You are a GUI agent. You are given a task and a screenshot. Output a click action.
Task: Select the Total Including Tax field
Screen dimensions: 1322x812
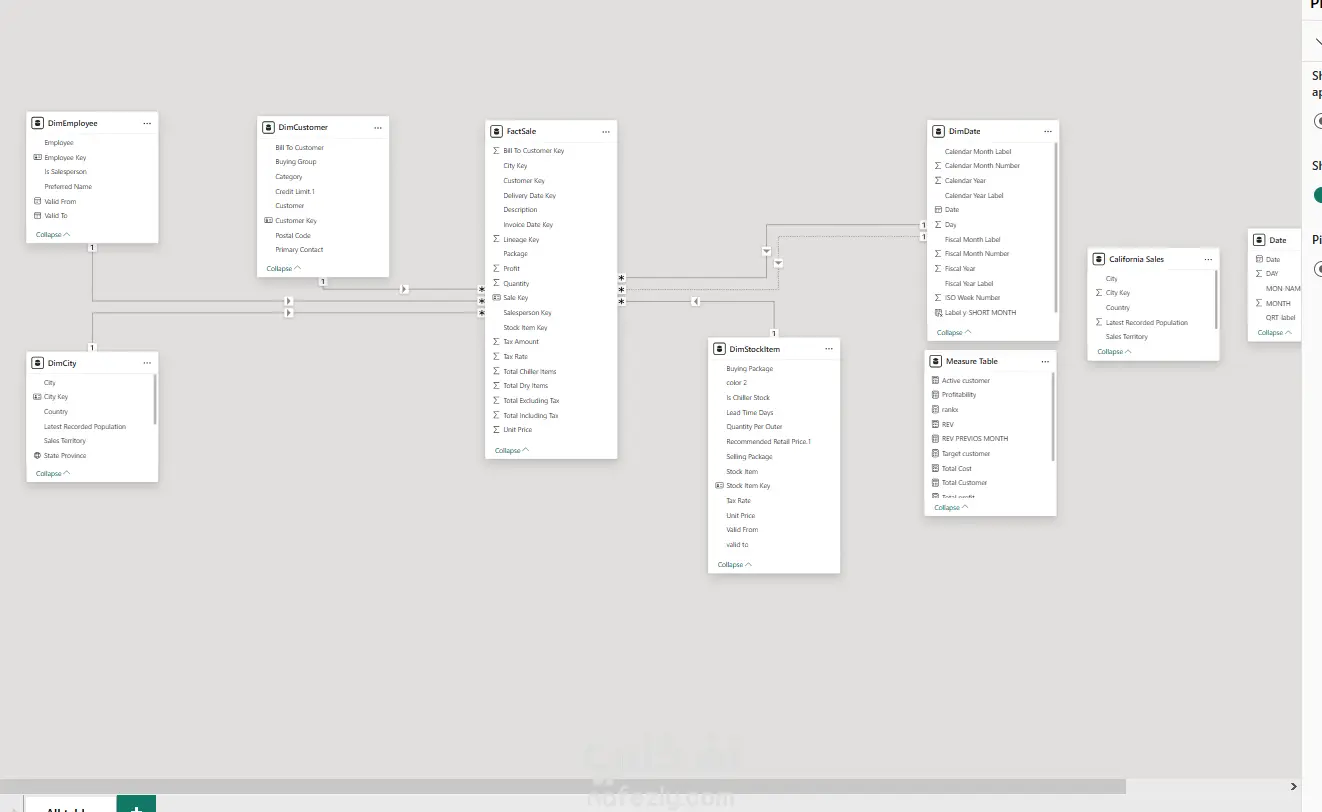[x=531, y=415]
